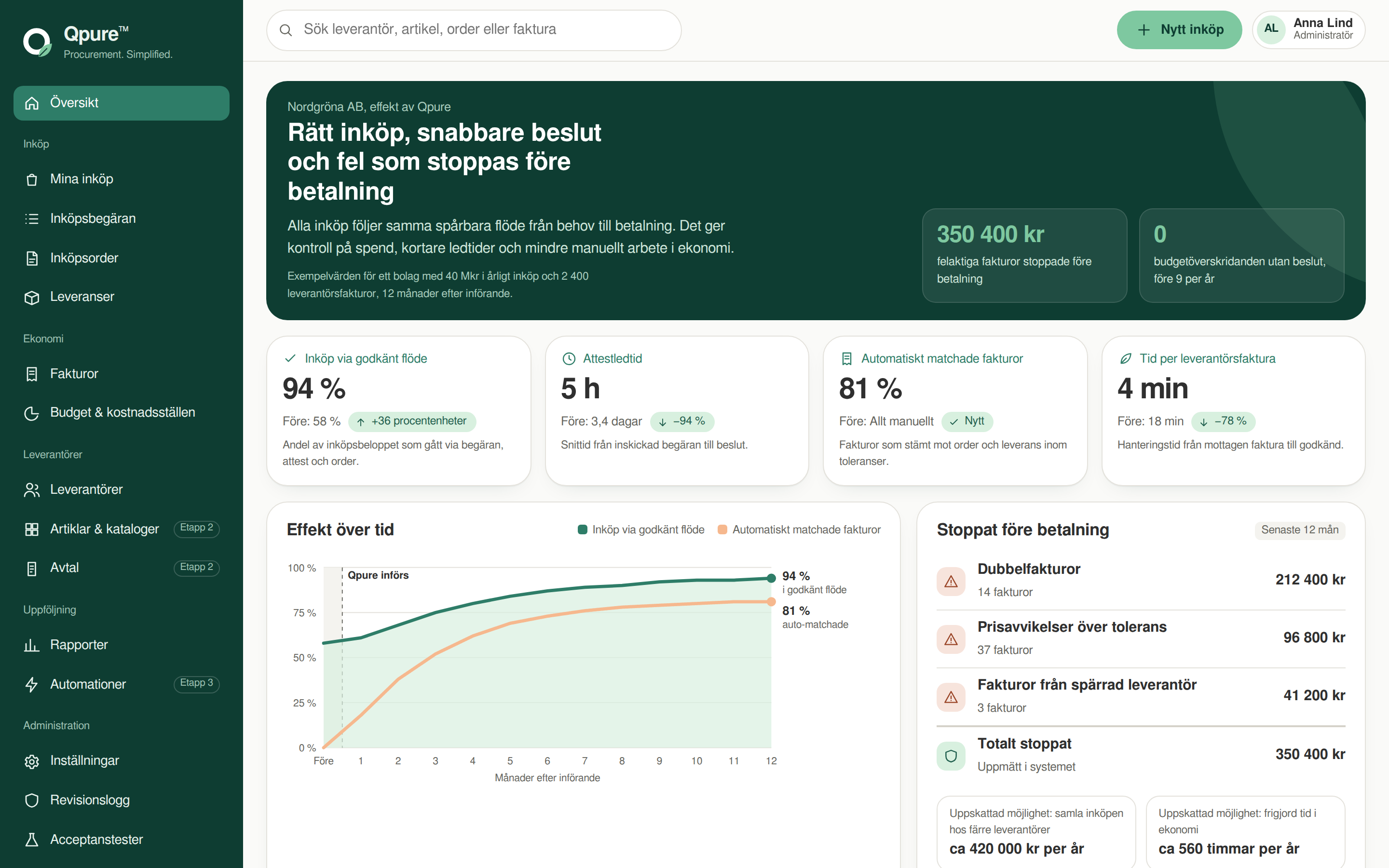Click the Senaste 12 mån period badge

1299,530
